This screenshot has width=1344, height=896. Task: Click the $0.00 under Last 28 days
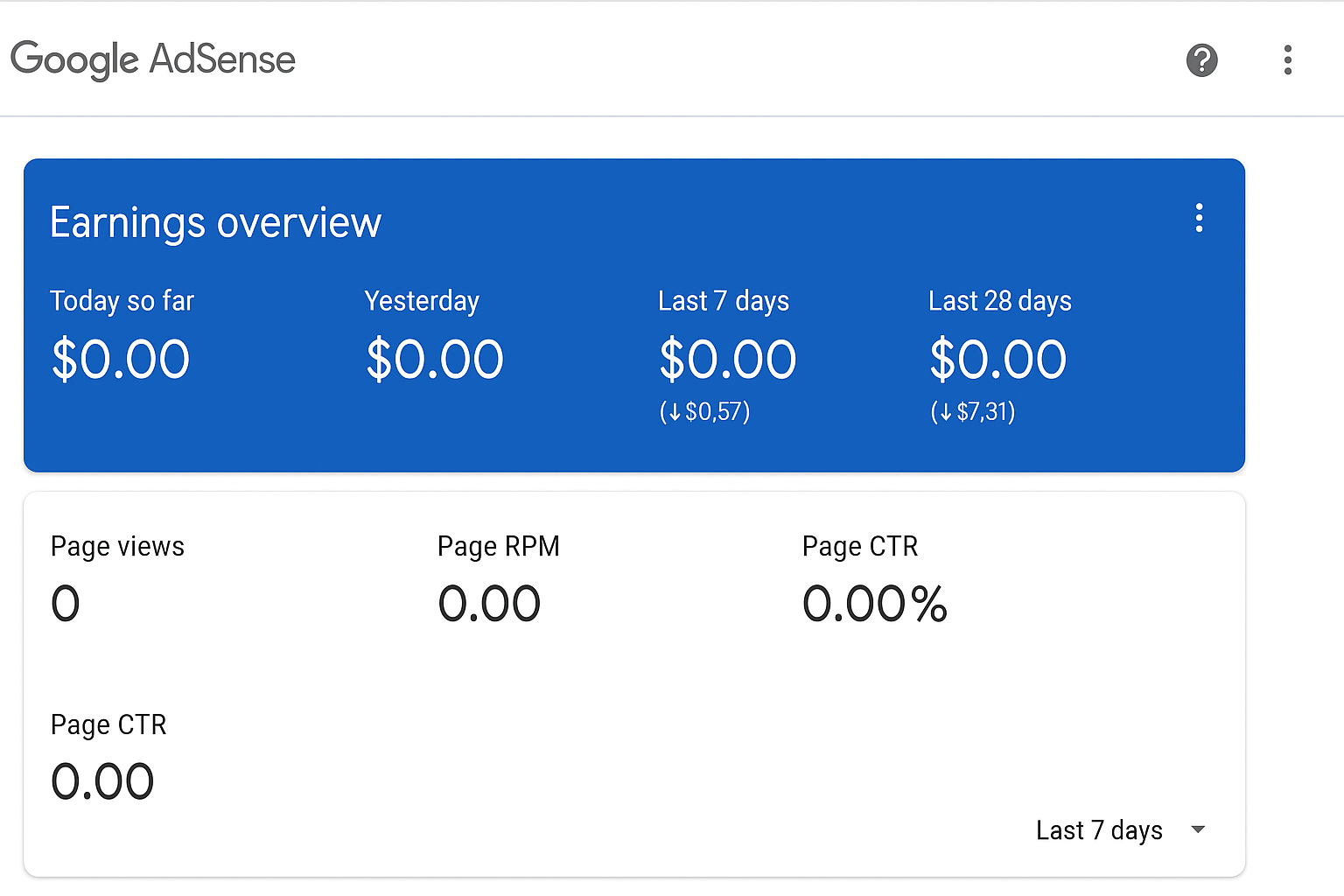[x=998, y=359]
